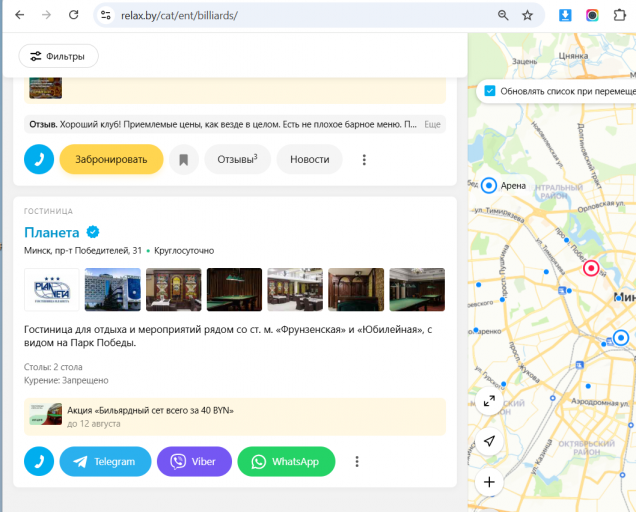Image resolution: width=636 pixels, height=512 pixels.
Task: Call the club using the blue phone icon above Планета
Action: (39, 159)
